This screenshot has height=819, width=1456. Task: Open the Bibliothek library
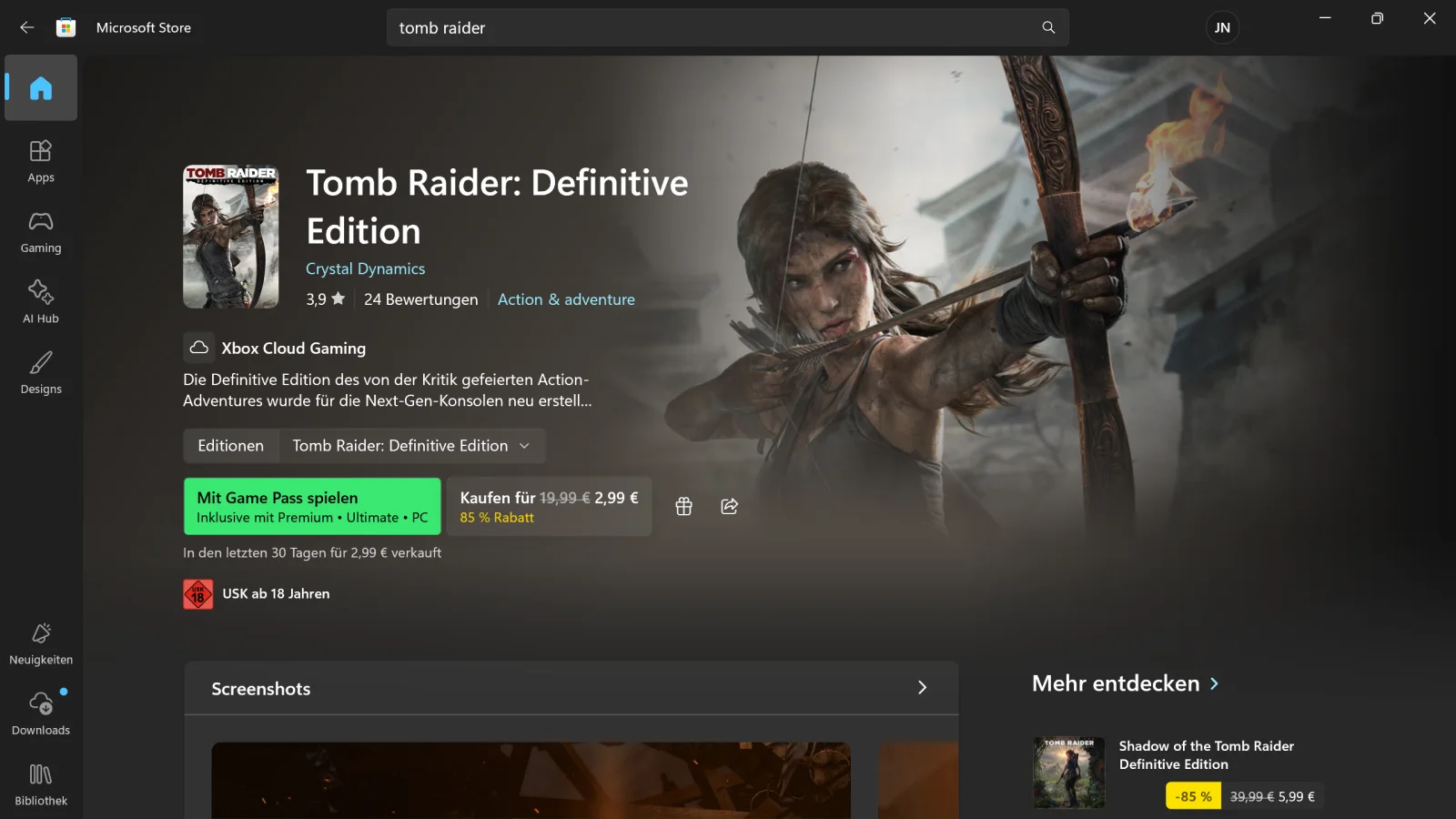click(41, 784)
